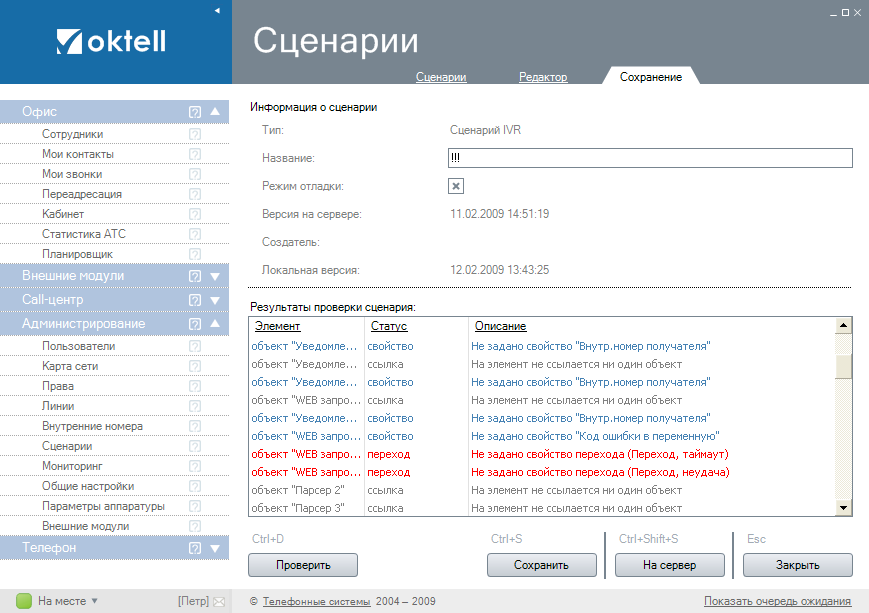Expand the Внешние модули section
Viewport: 869px width, 613px height.
(x=215, y=276)
